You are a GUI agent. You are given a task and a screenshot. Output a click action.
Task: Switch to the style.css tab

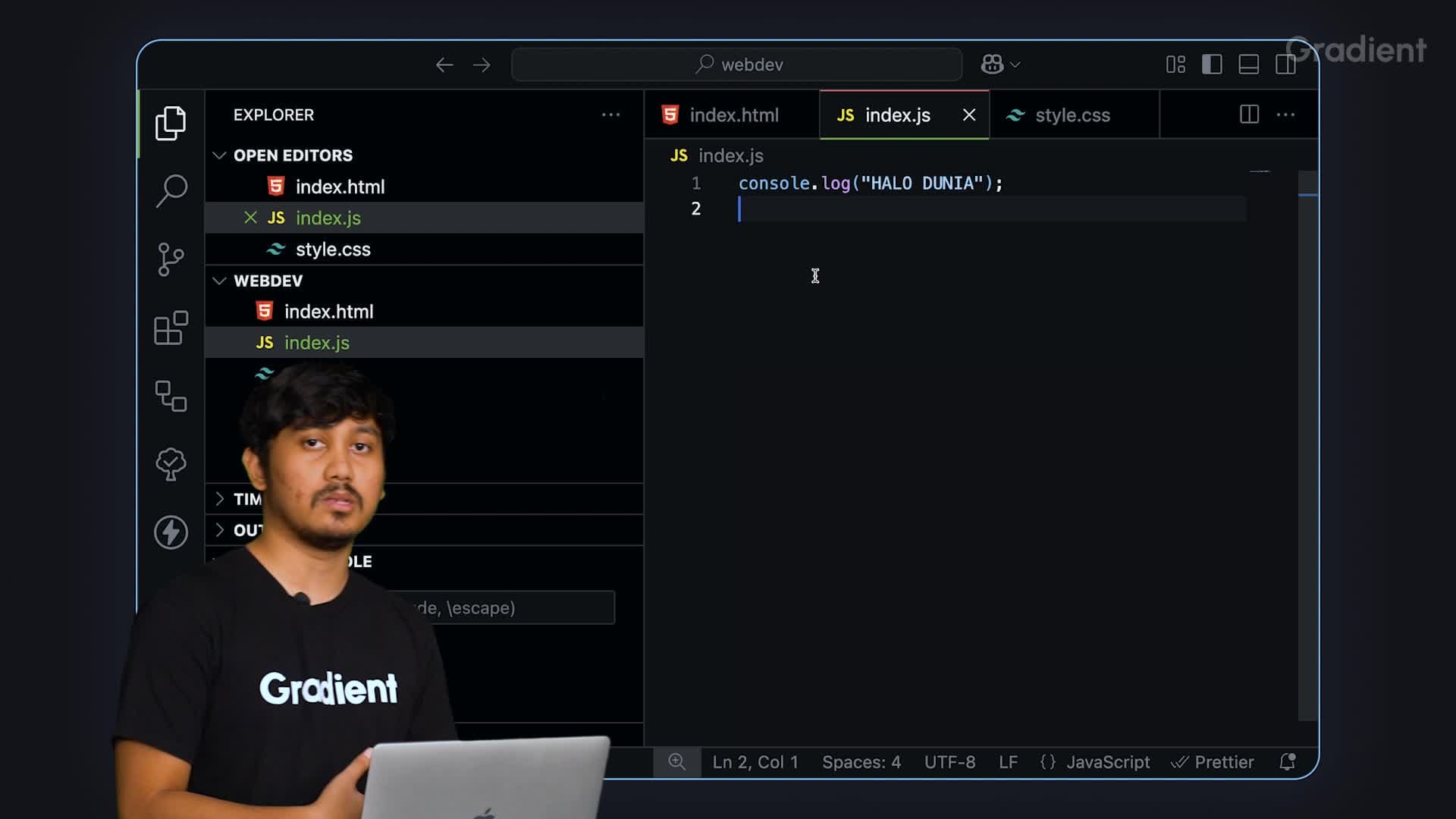pyautogui.click(x=1072, y=115)
